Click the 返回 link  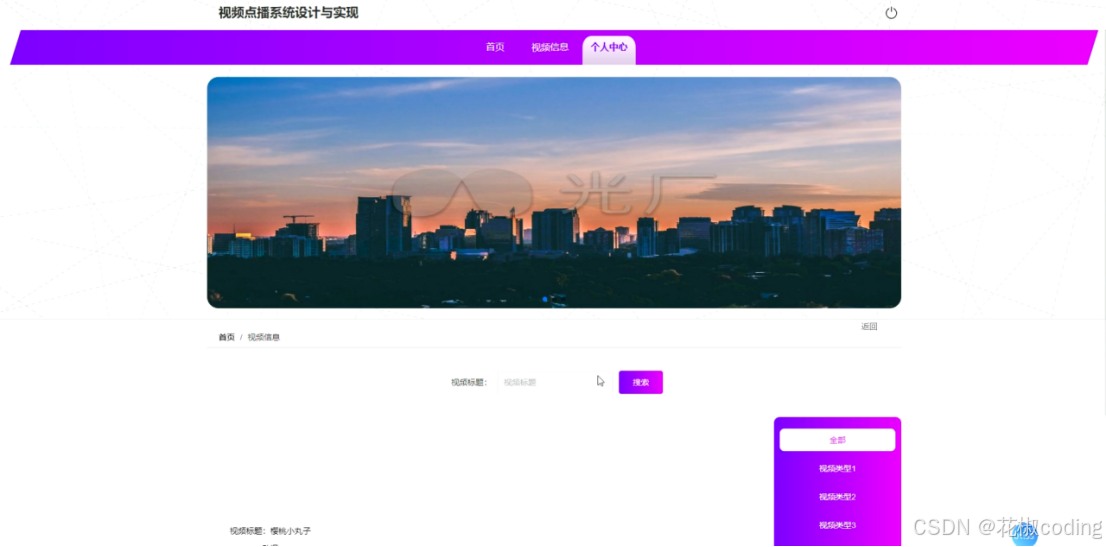[x=869, y=327]
